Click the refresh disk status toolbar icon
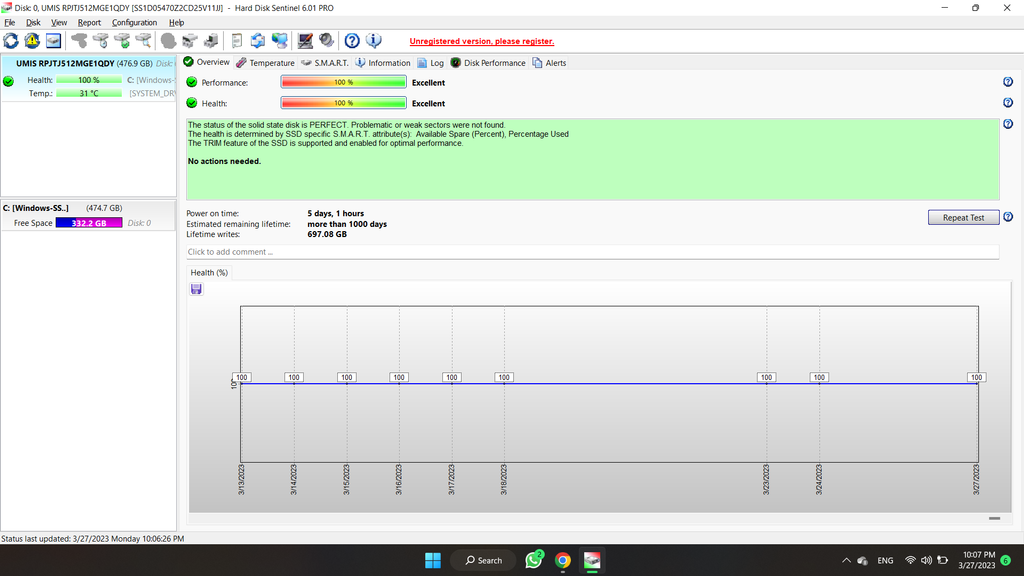The width and height of the screenshot is (1024, 576). (11, 41)
